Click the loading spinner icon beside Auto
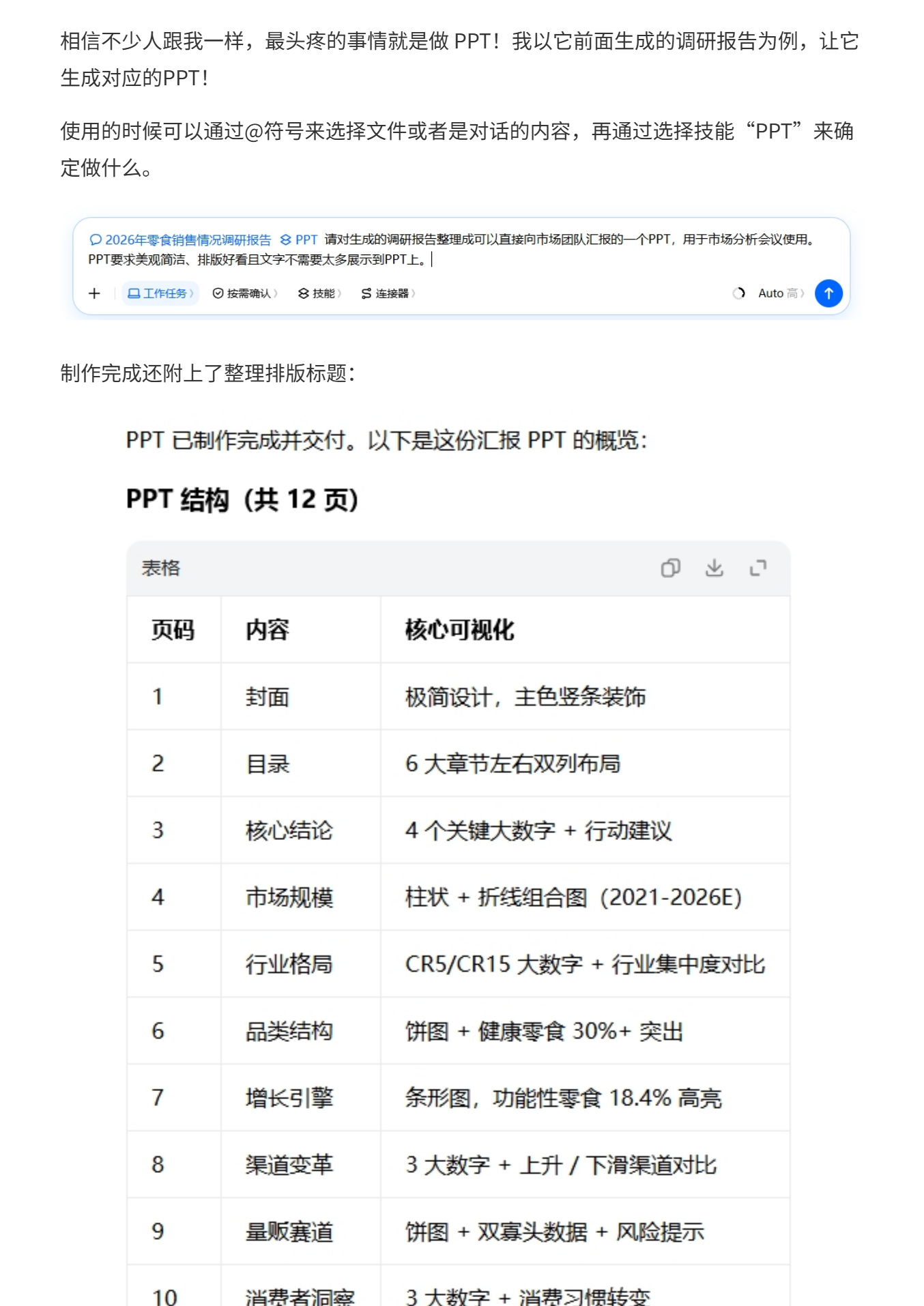The height and width of the screenshot is (1306, 924). pos(739,293)
